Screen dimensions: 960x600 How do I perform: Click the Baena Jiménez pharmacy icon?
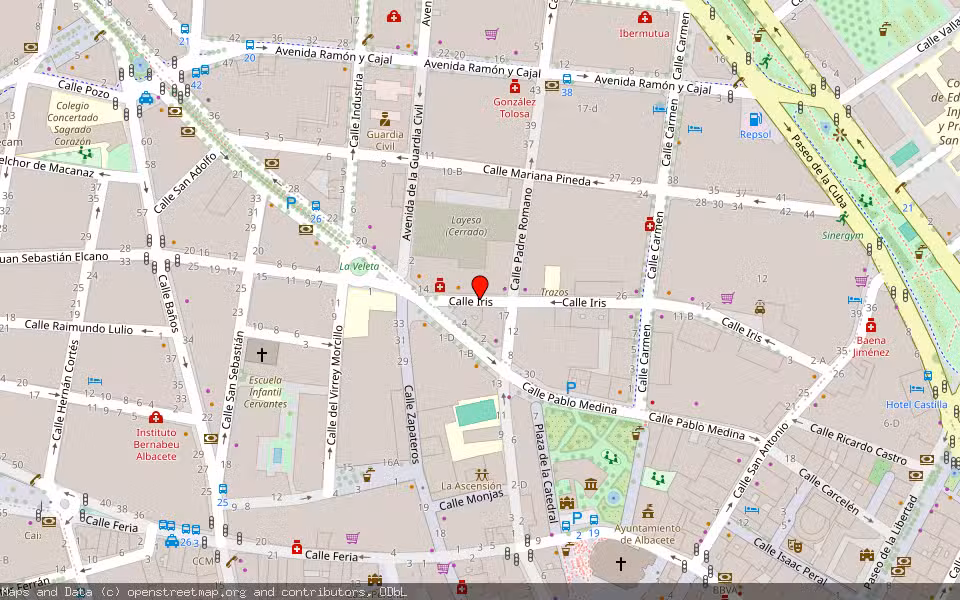(871, 324)
